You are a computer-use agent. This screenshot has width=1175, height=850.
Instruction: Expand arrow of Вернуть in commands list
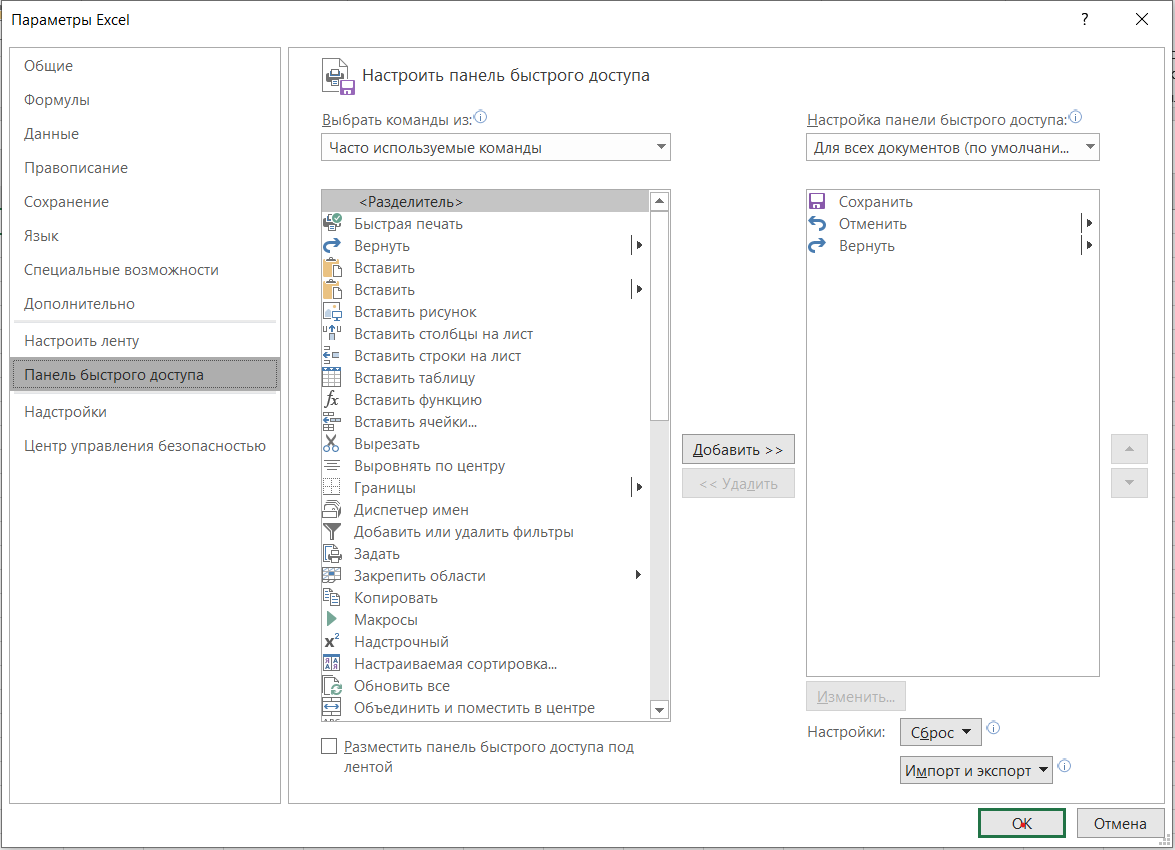[x=638, y=245]
